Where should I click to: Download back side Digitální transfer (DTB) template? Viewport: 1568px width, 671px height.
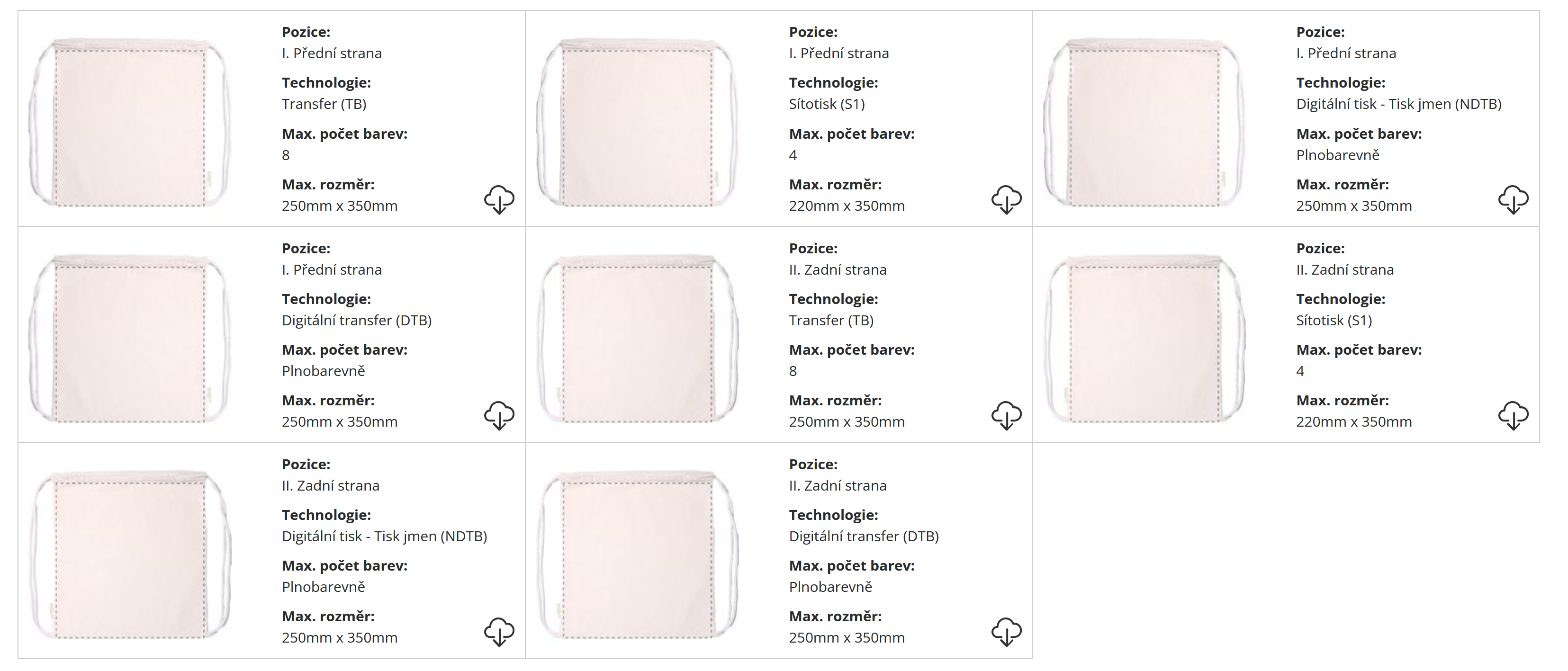[1006, 631]
